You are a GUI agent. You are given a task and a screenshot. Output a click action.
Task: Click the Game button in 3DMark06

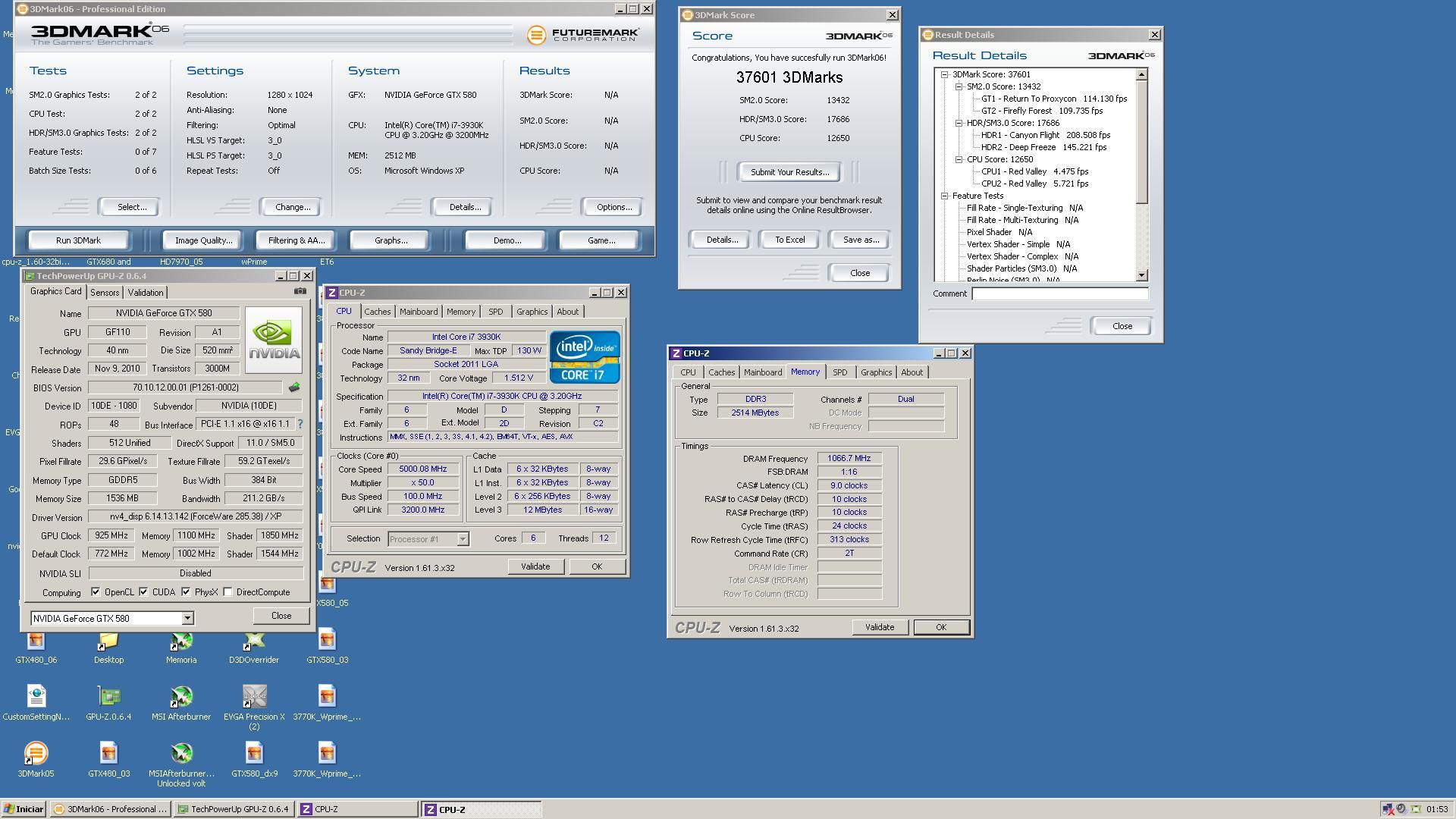[x=601, y=240]
